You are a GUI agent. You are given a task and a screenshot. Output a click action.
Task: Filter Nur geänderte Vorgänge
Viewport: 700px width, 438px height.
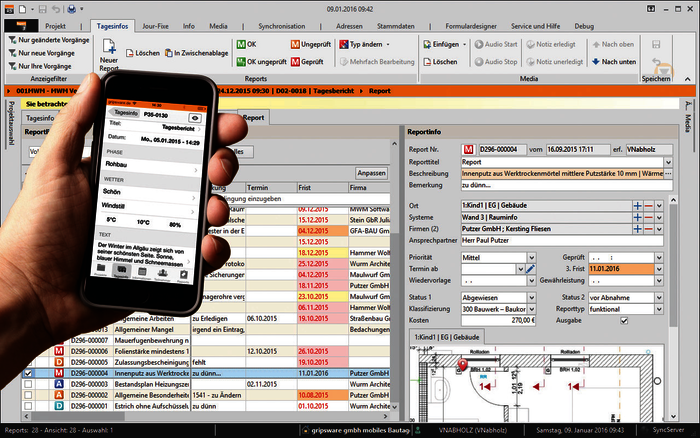[x=49, y=40]
